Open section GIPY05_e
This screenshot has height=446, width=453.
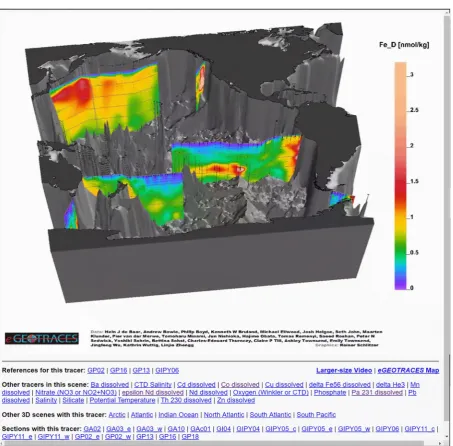317,429
